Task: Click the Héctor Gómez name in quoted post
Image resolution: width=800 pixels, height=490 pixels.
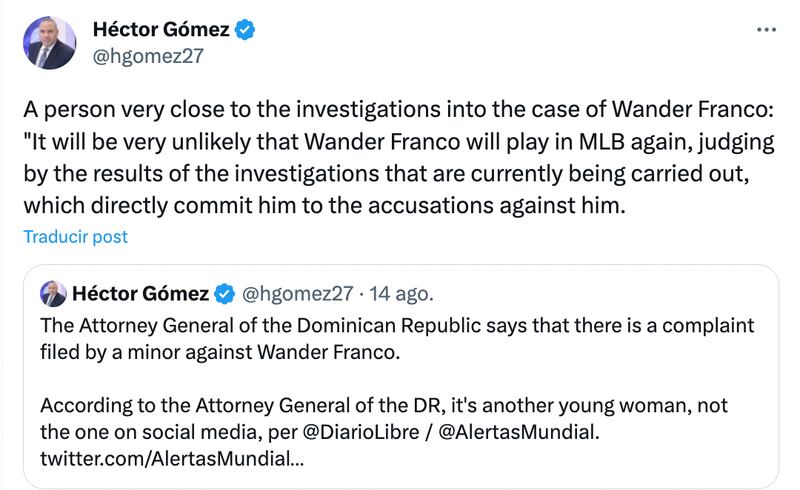Action: [x=140, y=294]
